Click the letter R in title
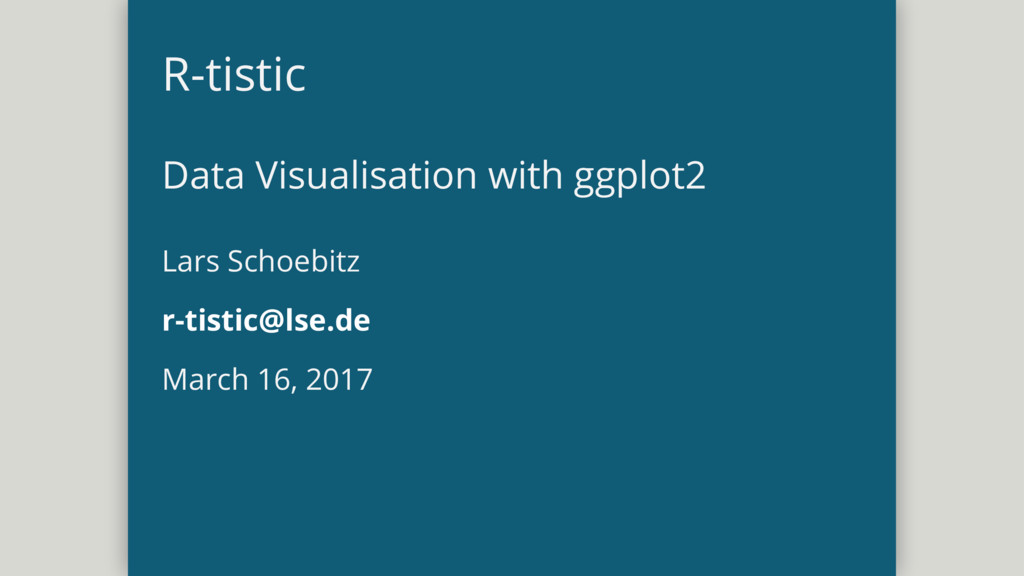This screenshot has height=576, width=1024. [176, 74]
